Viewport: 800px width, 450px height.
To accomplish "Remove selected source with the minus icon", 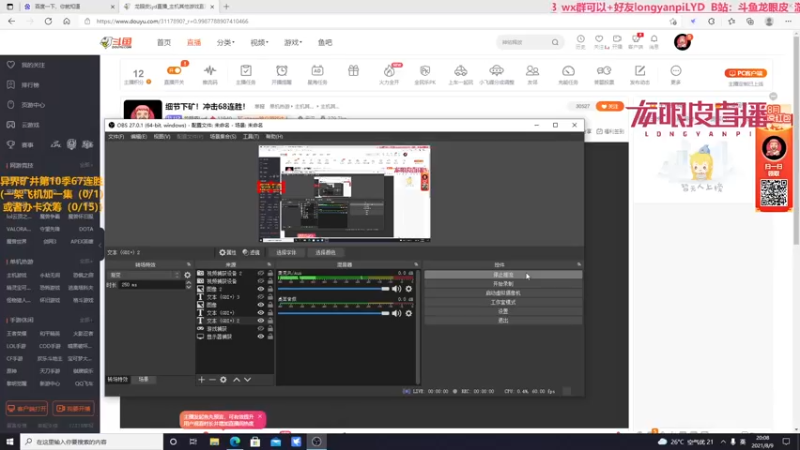I will tap(212, 380).
